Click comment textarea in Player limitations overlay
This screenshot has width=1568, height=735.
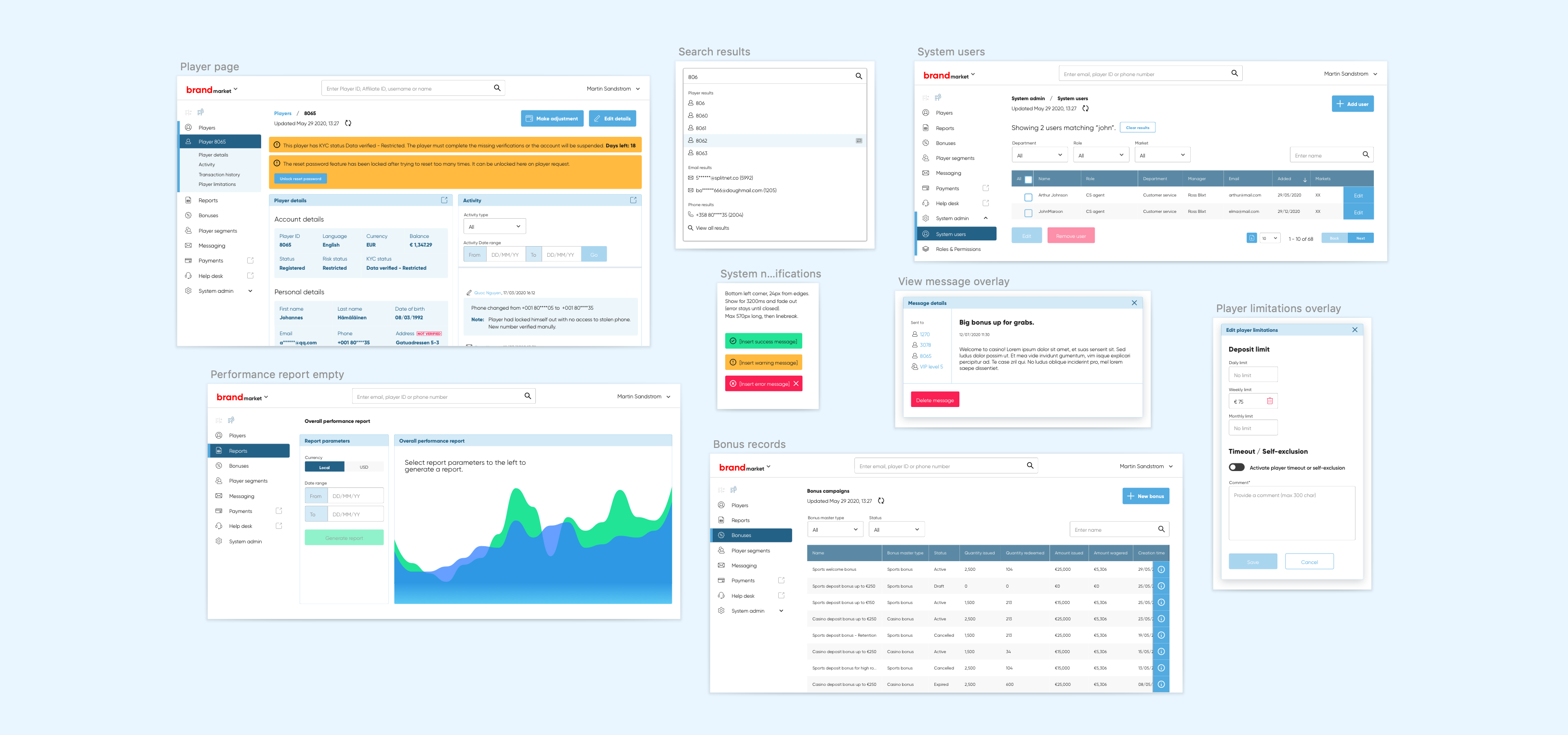coord(1292,513)
